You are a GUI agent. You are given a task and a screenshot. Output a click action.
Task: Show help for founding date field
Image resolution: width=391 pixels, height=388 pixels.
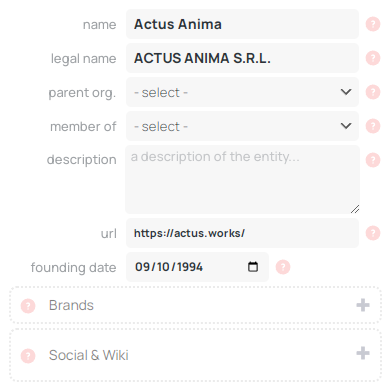[x=283, y=267]
